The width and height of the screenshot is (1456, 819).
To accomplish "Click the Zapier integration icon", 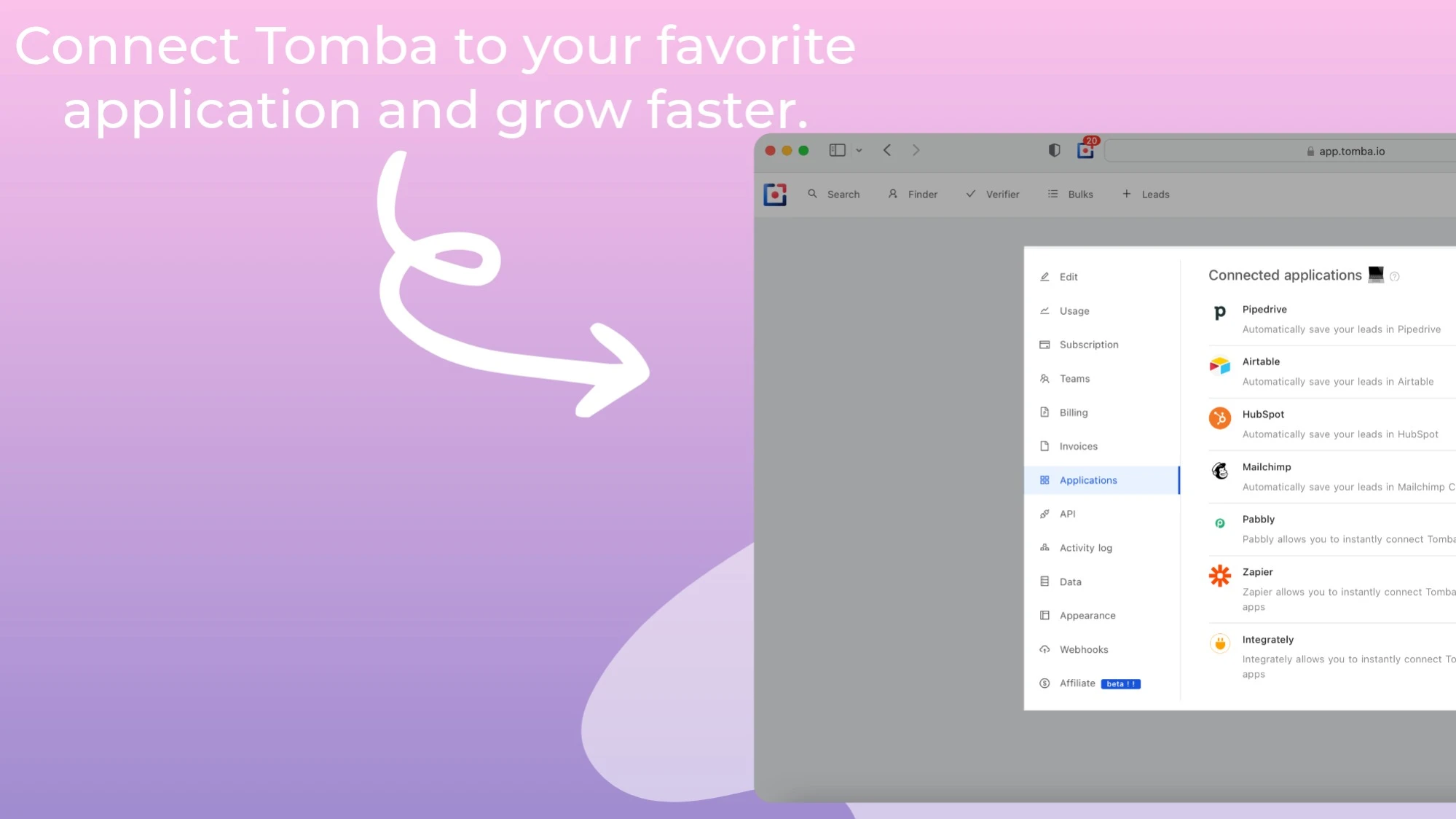I will (x=1220, y=575).
